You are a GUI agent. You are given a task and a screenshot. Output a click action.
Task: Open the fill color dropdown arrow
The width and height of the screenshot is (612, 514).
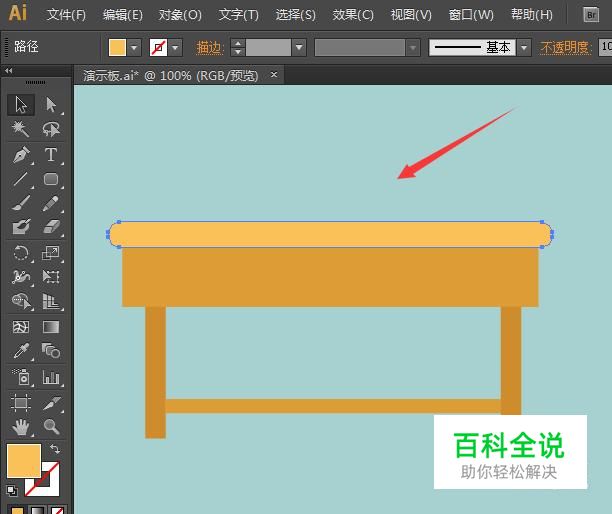tap(134, 48)
